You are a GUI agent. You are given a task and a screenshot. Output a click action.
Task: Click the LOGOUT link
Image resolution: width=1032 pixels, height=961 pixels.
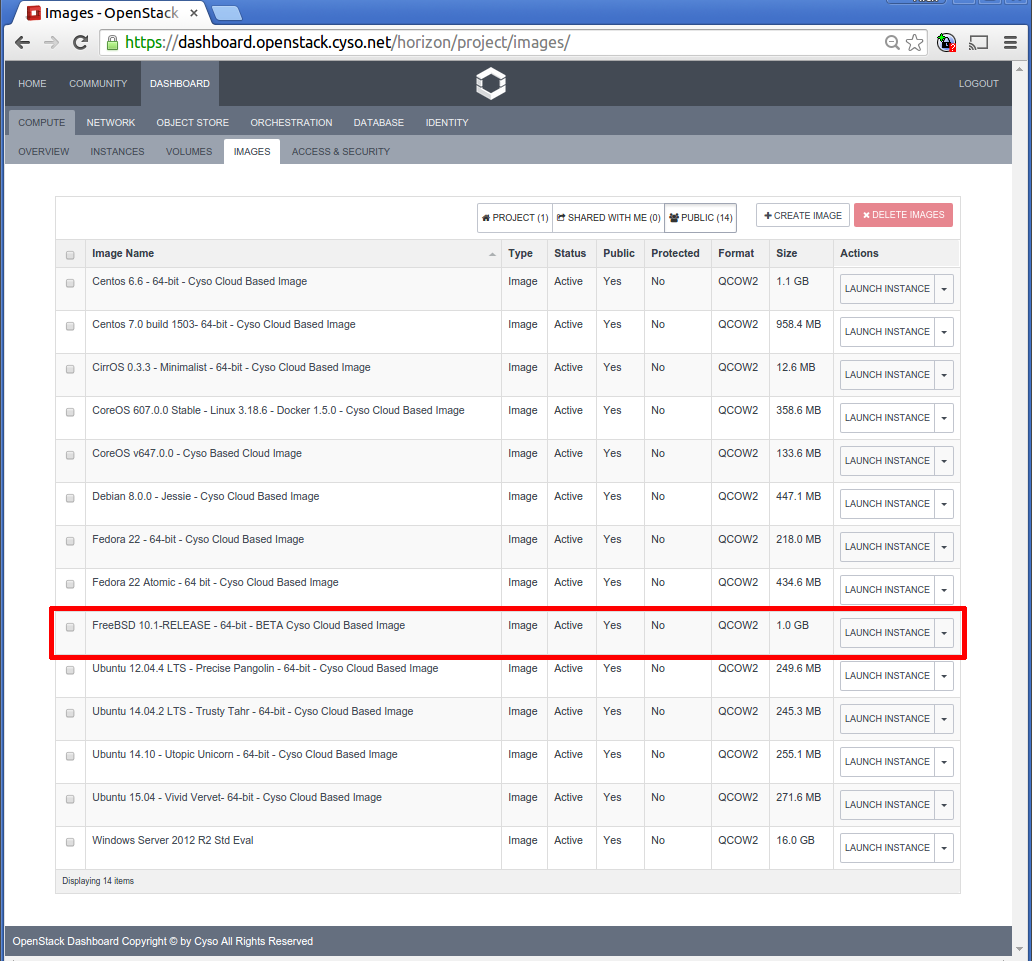tap(978, 84)
